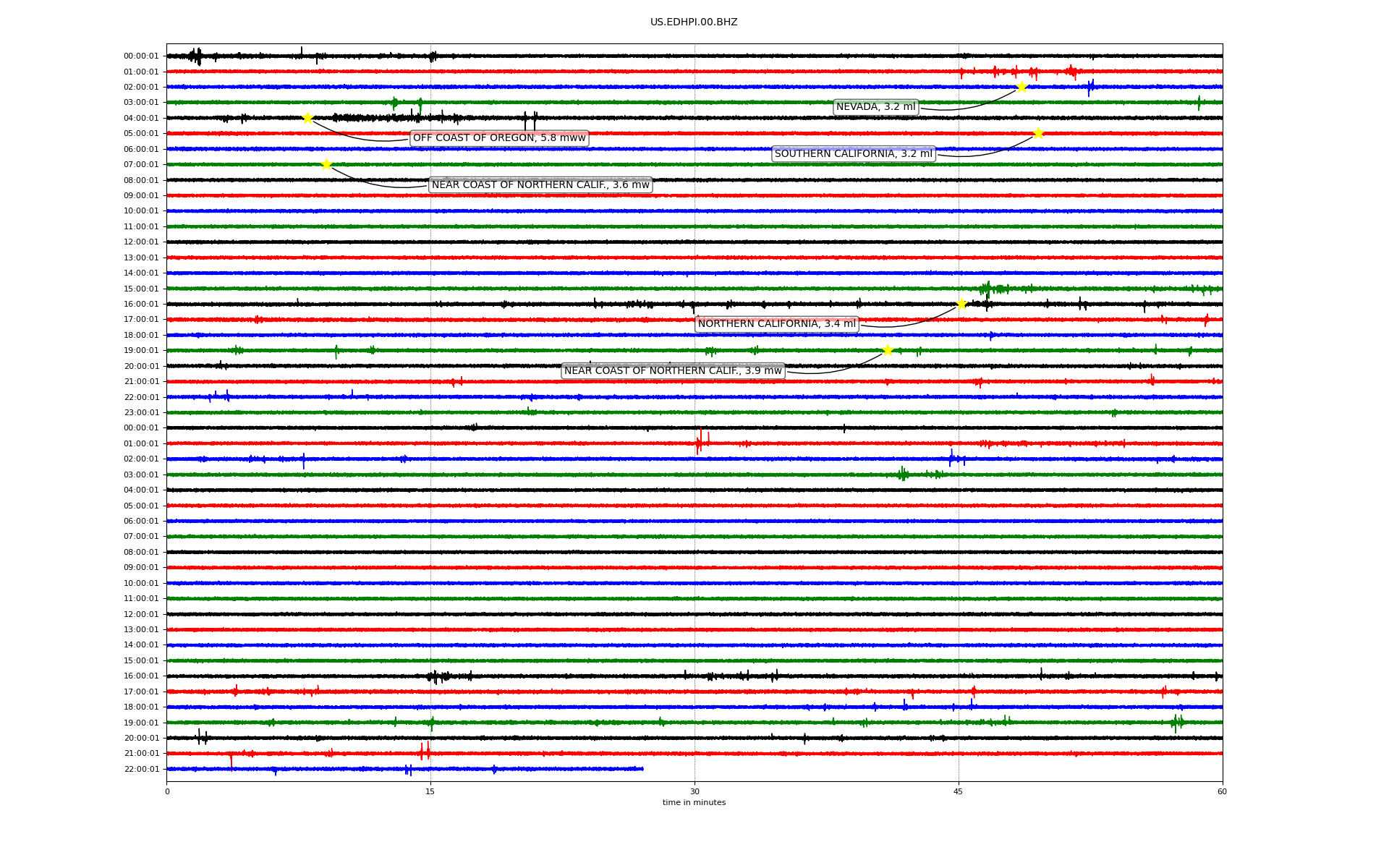Click the NORTHERN CALIFORNIA, 3.4 ml annotation
1389x868 pixels.
pyautogui.click(x=776, y=323)
